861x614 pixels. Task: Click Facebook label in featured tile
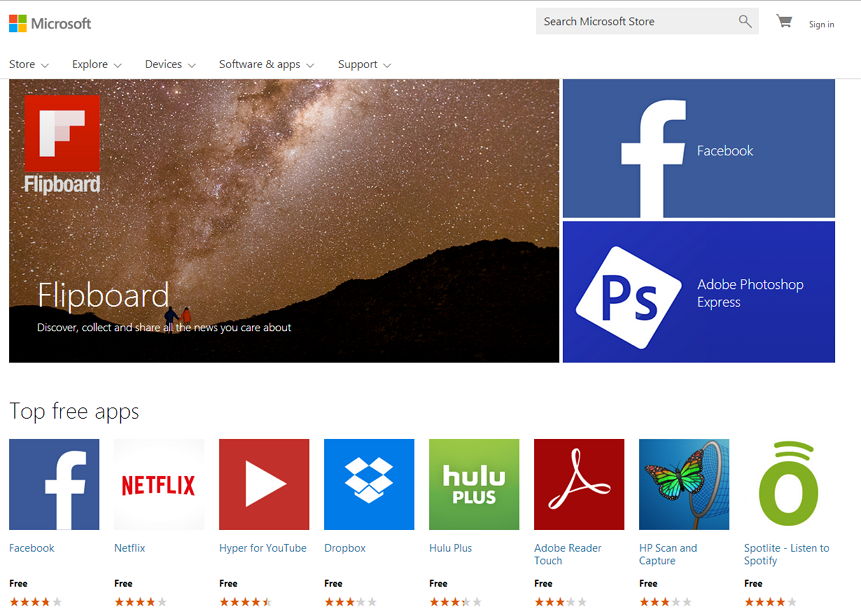[725, 150]
